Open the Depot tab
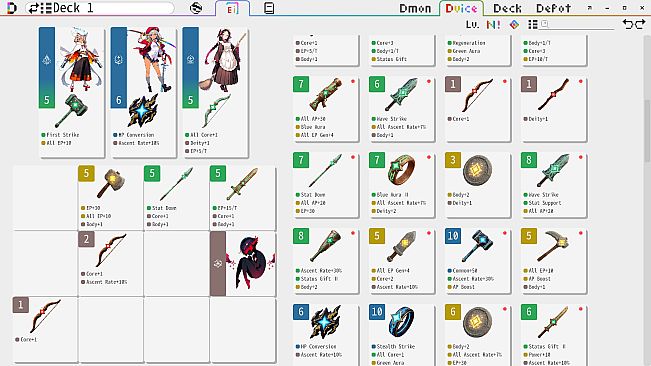This screenshot has width=651, height=366. (553, 8)
